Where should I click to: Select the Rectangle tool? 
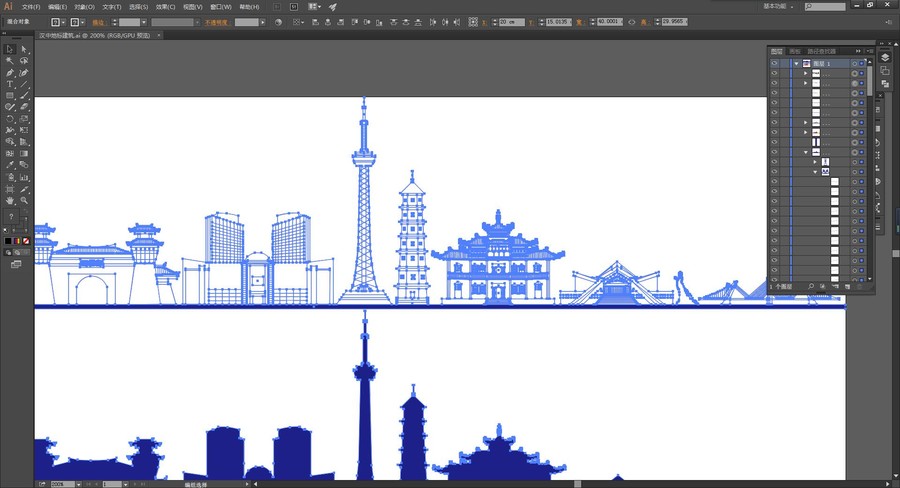(x=10, y=96)
